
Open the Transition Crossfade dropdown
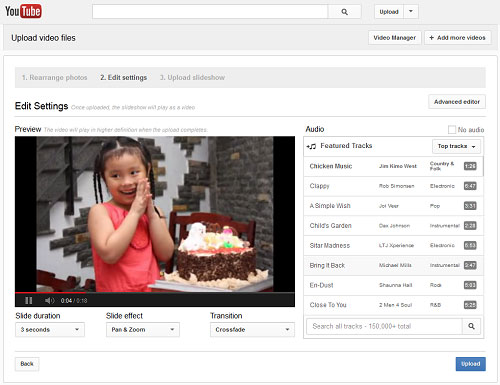(x=252, y=330)
